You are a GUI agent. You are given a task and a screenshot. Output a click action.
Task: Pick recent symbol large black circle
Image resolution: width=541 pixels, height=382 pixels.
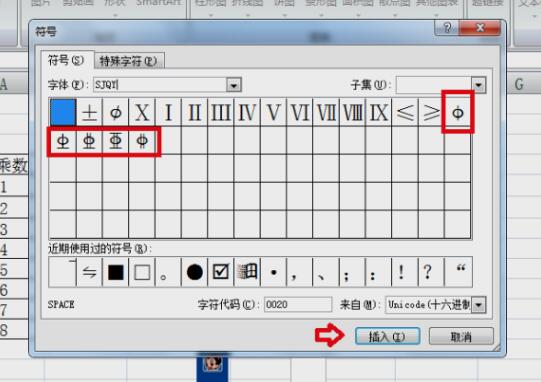point(195,272)
